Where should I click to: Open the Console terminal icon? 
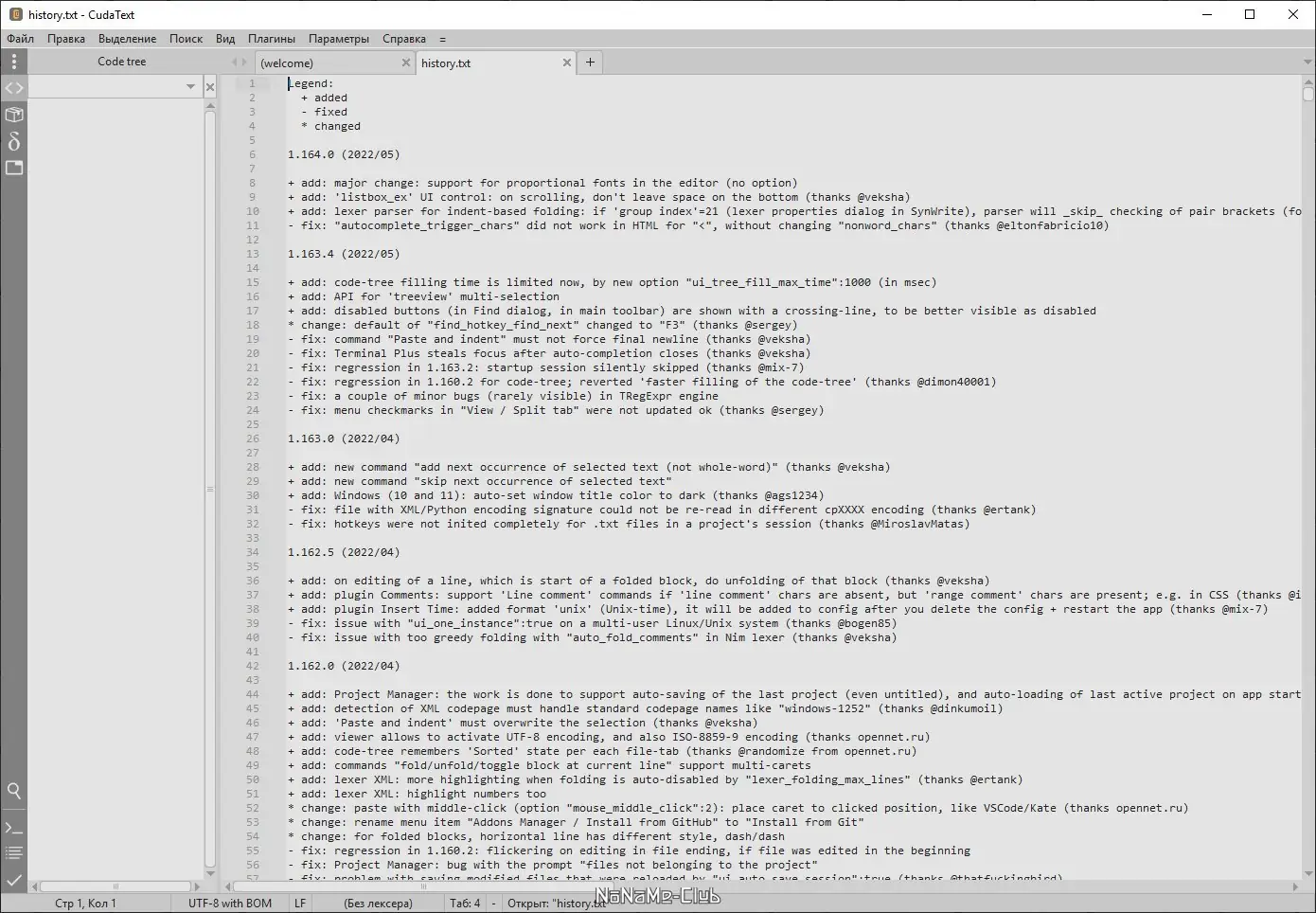(13, 828)
